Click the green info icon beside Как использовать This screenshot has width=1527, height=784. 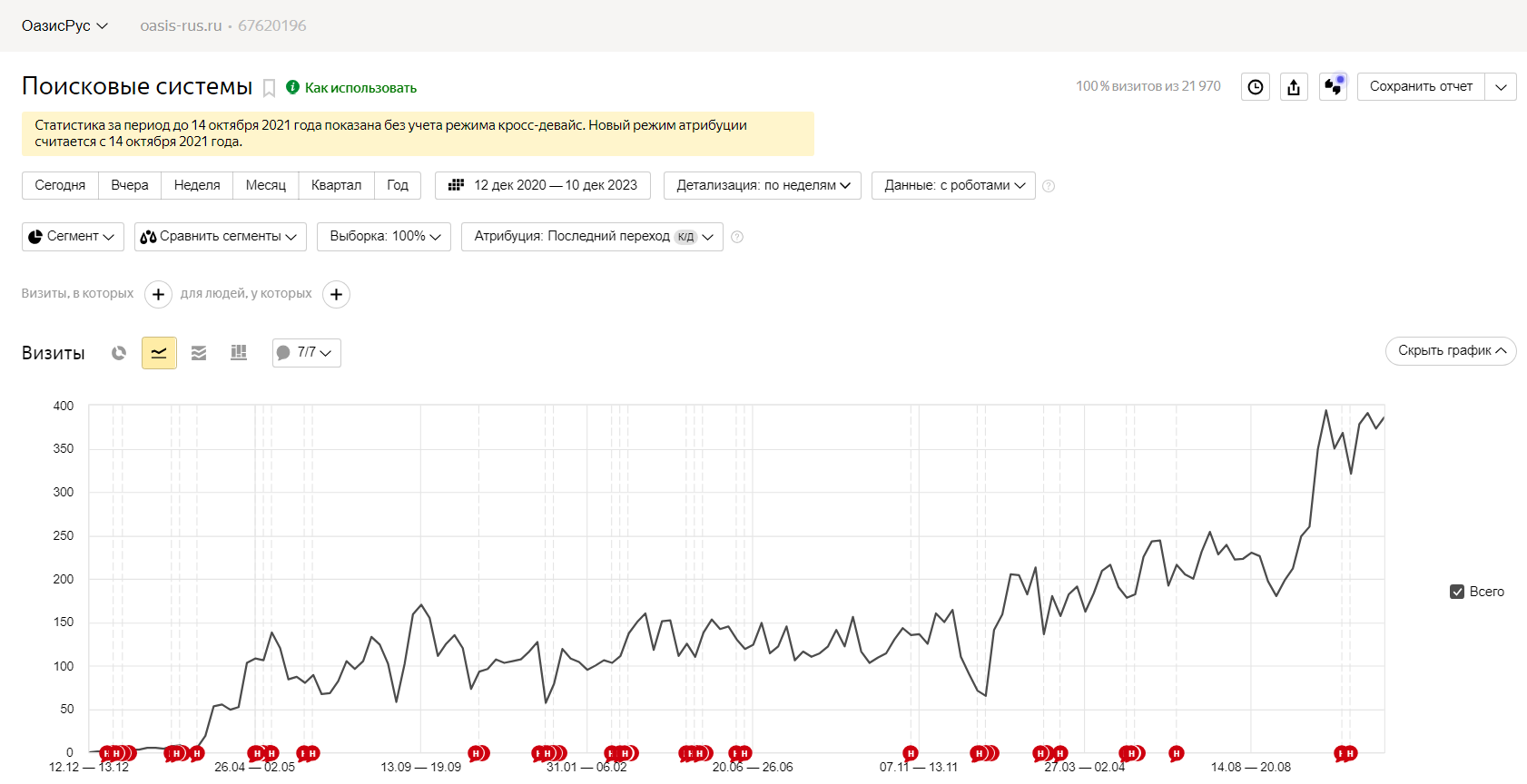(x=292, y=87)
